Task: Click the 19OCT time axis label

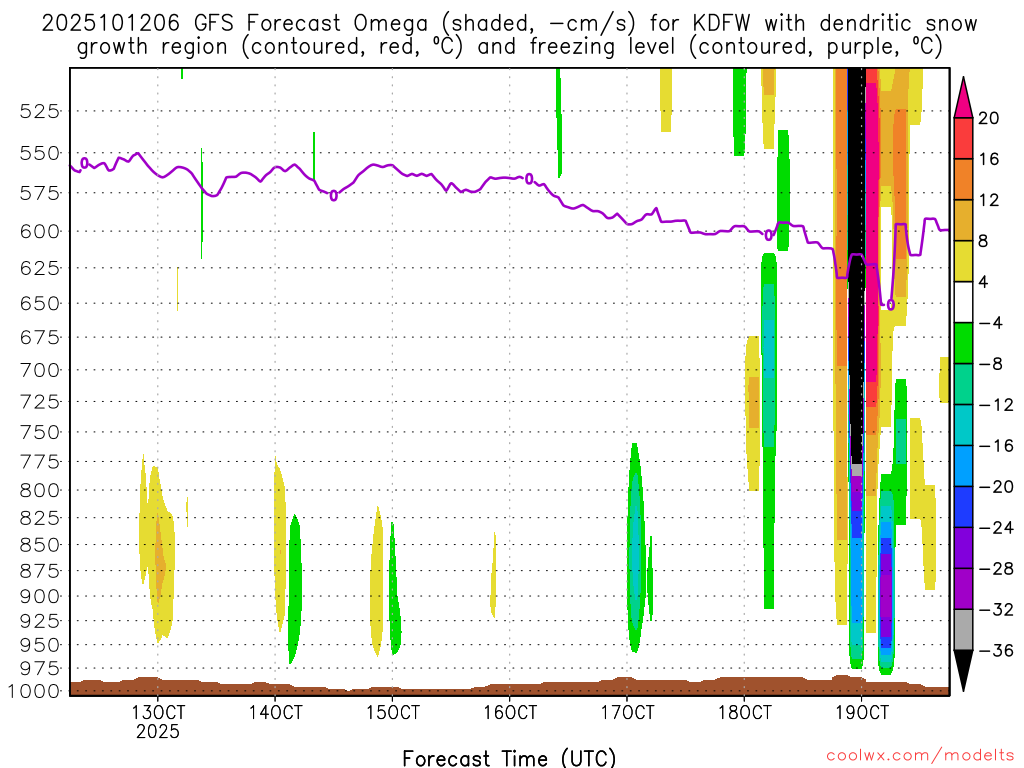Action: pyautogui.click(x=862, y=712)
